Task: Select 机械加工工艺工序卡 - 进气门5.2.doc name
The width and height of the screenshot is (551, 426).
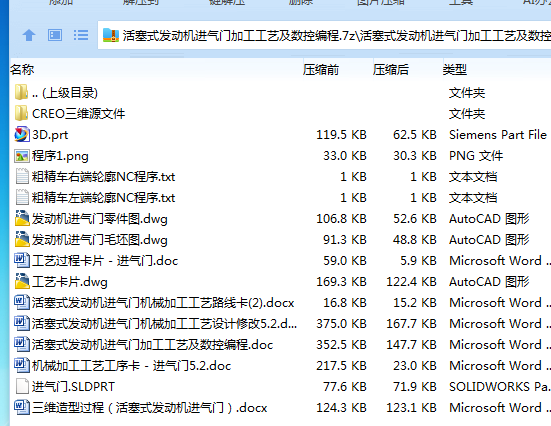Action: [131, 366]
